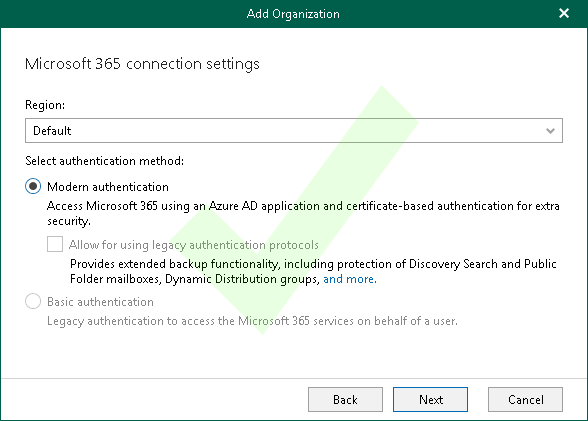
Task: Click the 'Modern authentication' label text
Action: [108, 187]
